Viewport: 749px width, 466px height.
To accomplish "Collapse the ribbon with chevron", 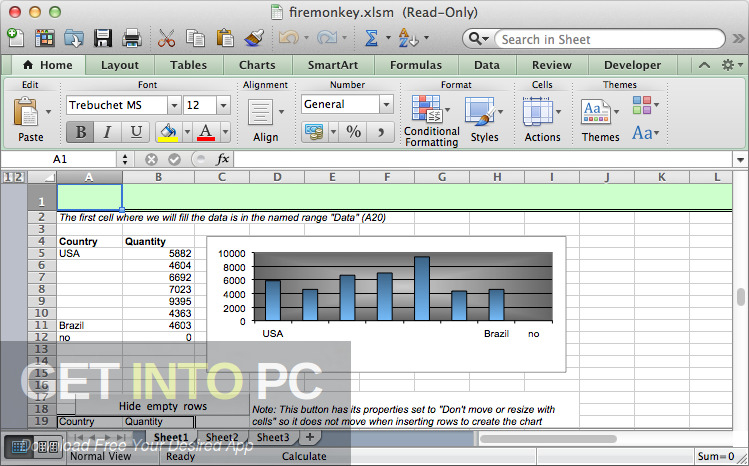I will (x=704, y=65).
